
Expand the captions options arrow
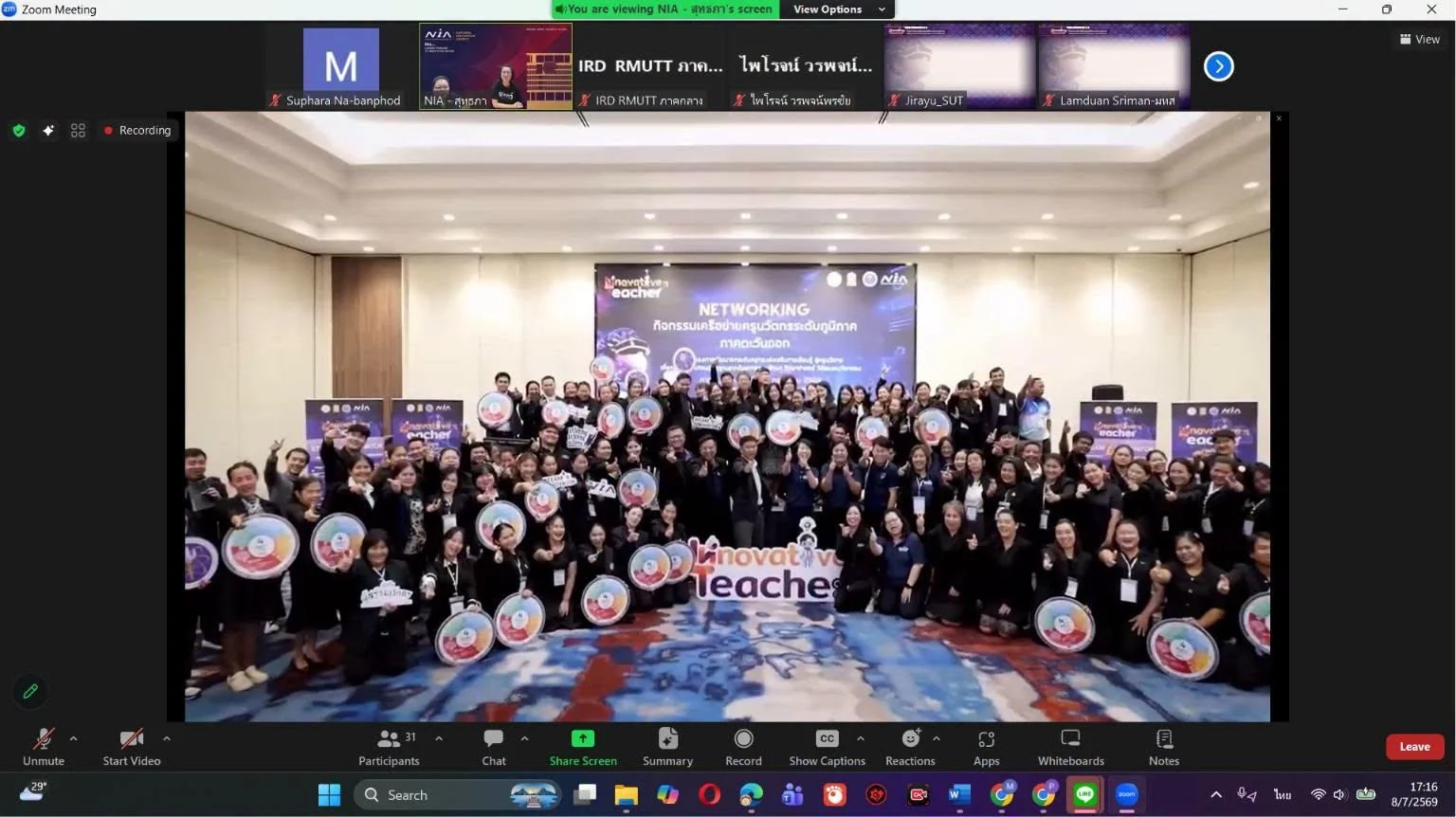click(860, 738)
